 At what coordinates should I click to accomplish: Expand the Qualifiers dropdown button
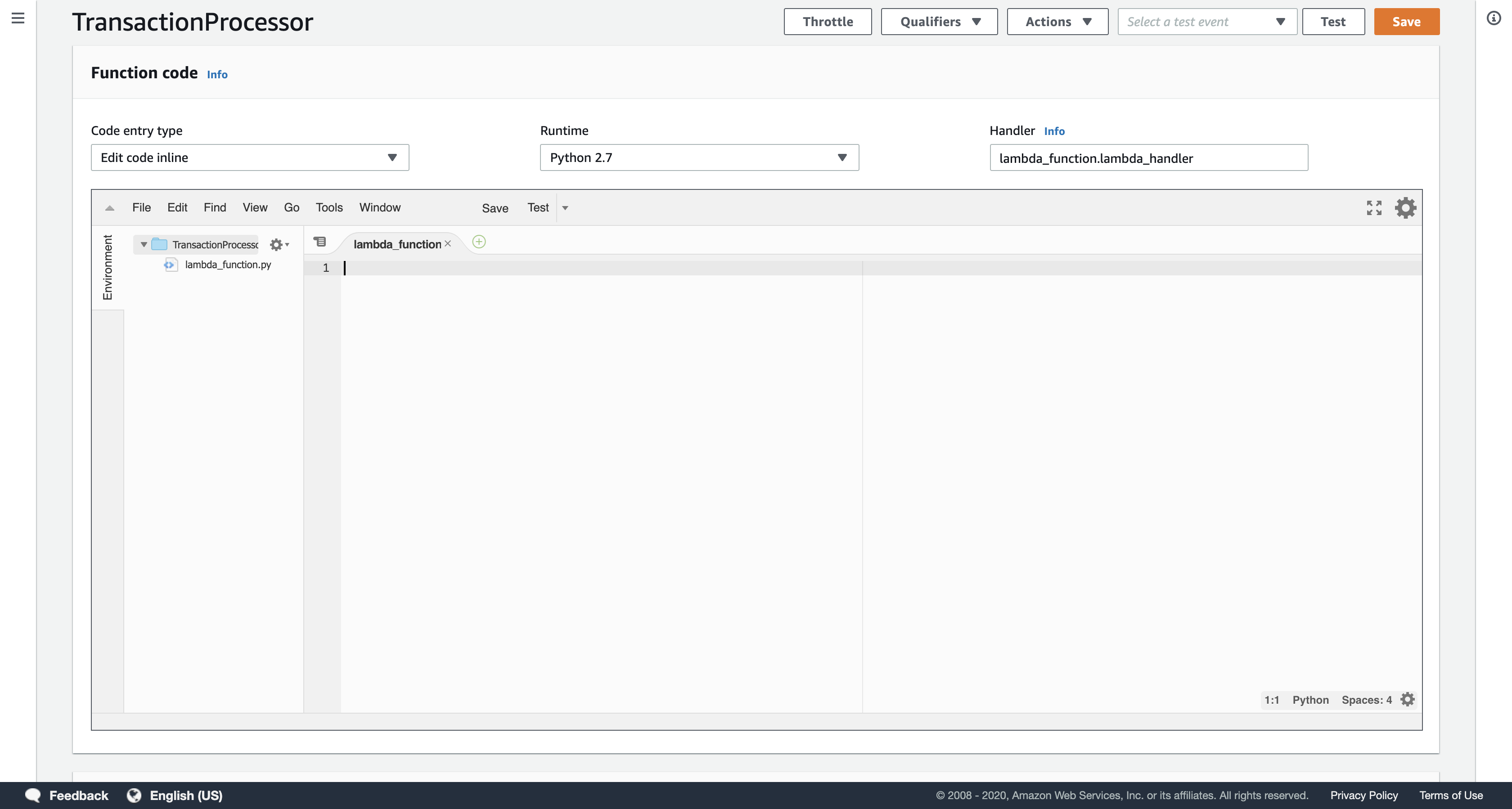click(x=939, y=22)
